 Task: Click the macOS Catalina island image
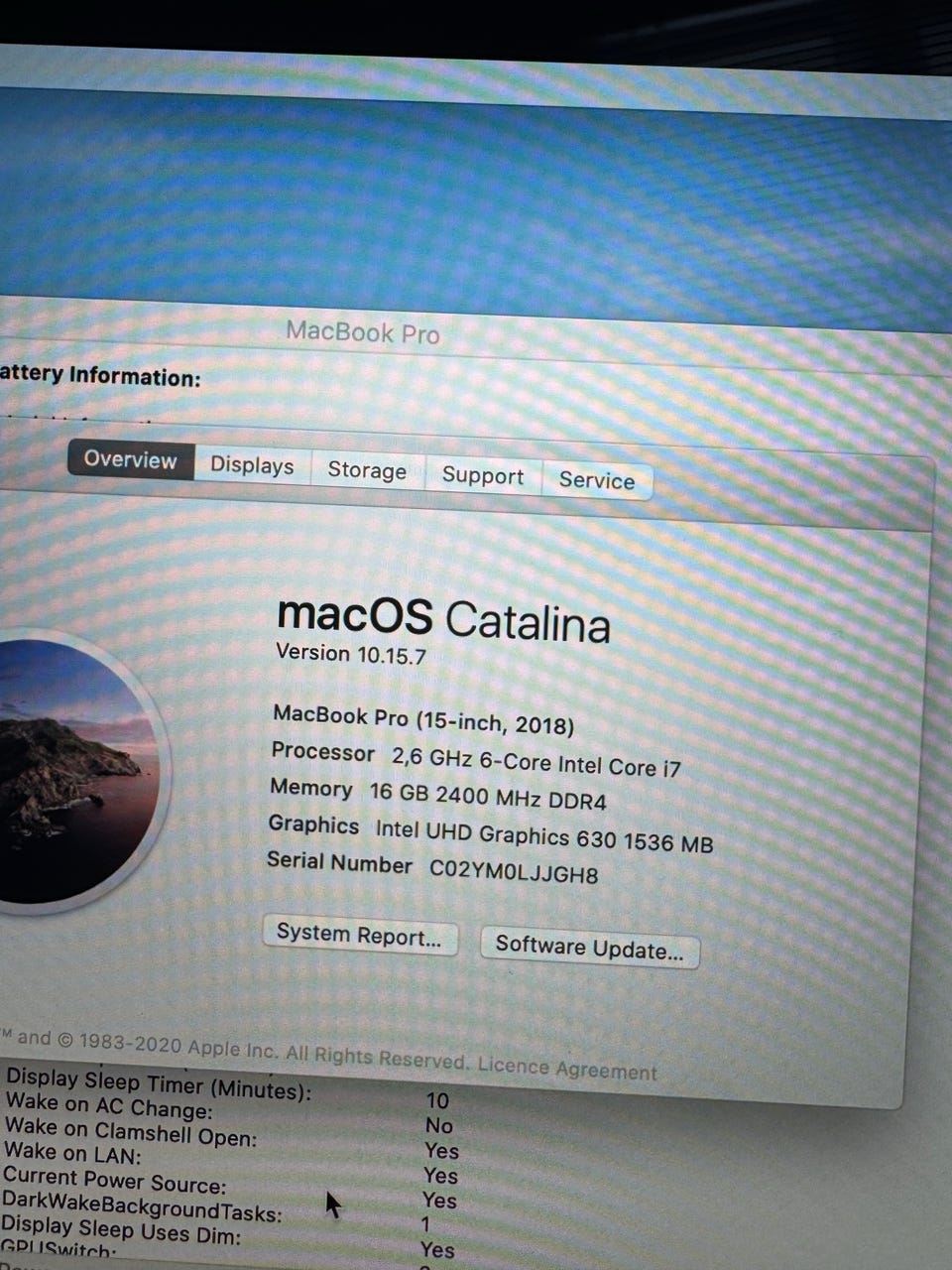(x=76, y=771)
